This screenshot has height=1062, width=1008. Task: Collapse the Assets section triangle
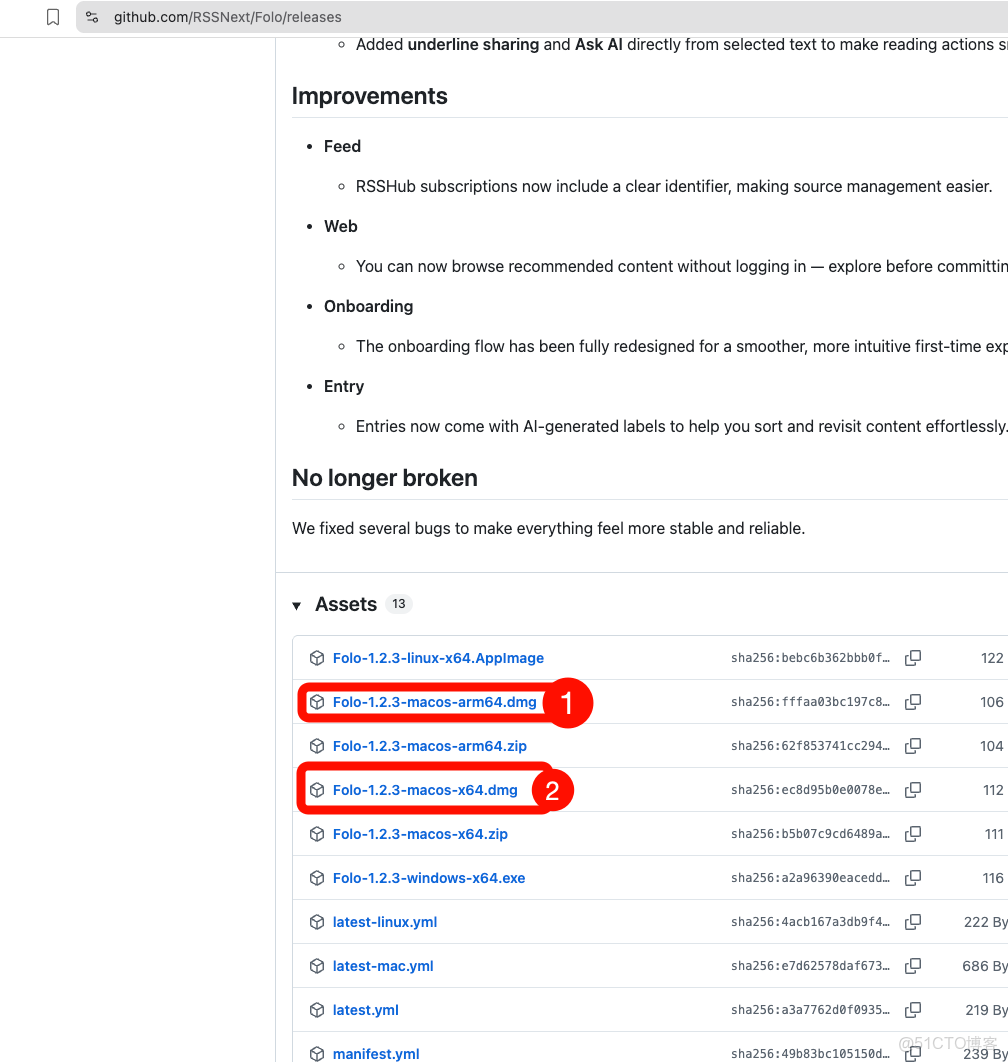click(297, 605)
